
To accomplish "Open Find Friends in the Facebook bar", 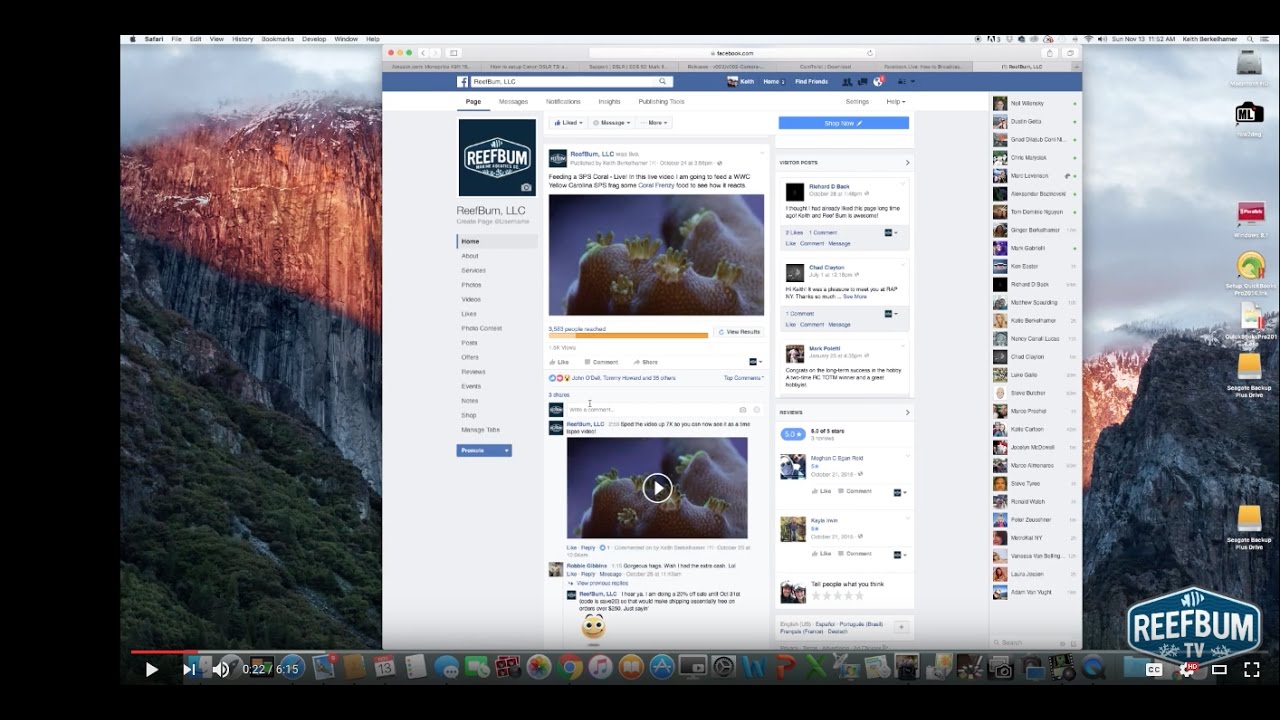I will pos(811,81).
